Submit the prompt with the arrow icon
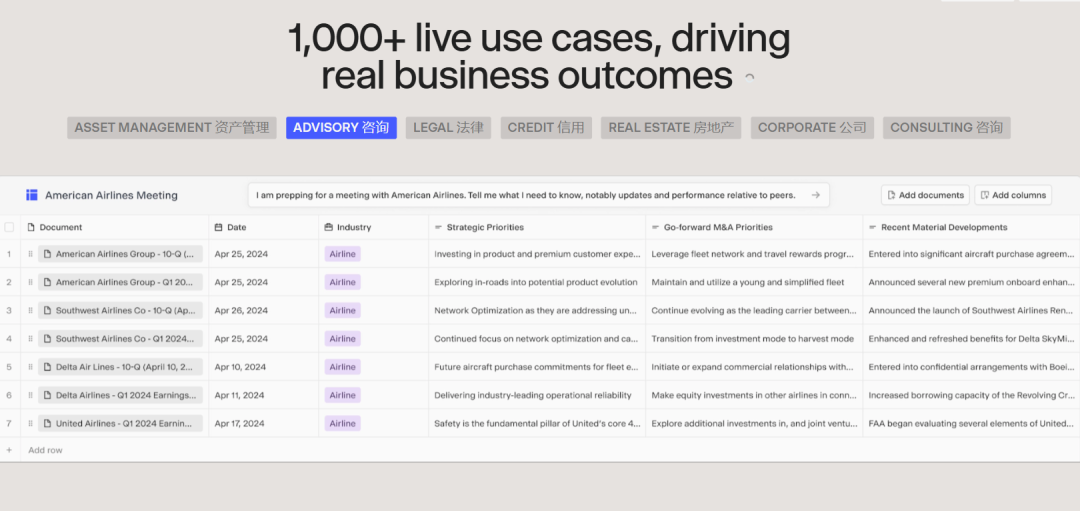 coord(816,195)
